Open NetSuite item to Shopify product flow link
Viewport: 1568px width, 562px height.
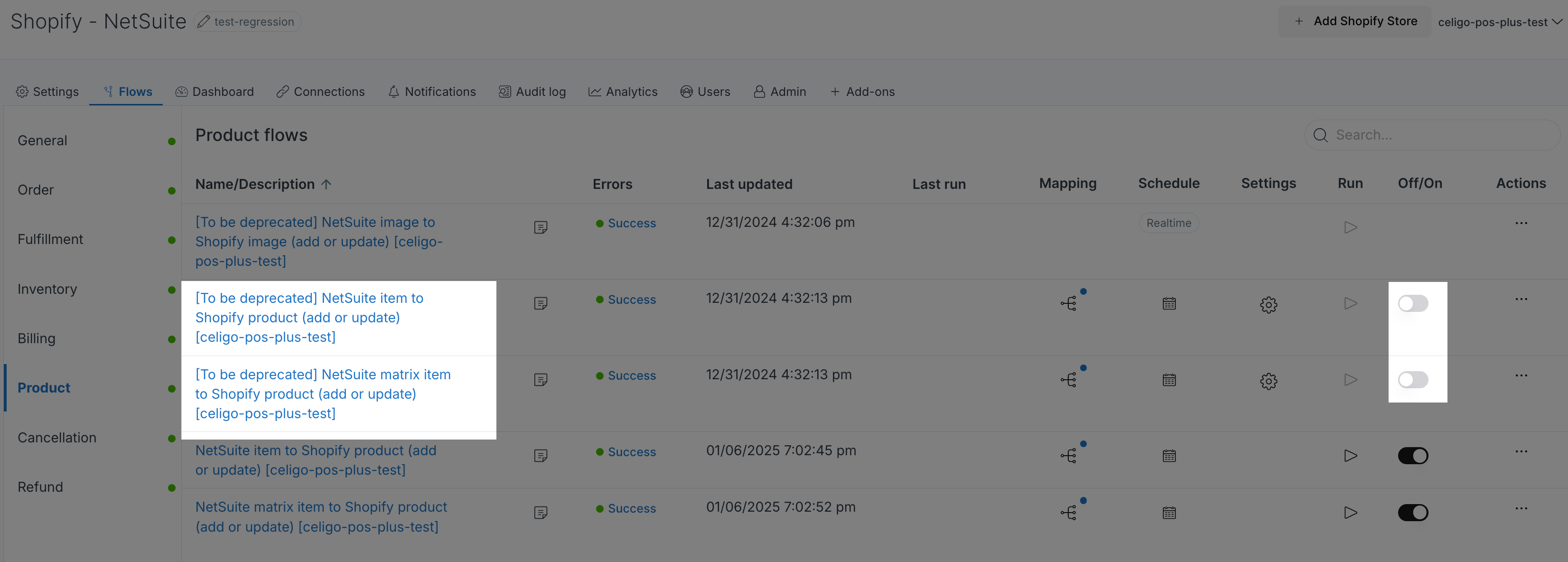coord(316,460)
